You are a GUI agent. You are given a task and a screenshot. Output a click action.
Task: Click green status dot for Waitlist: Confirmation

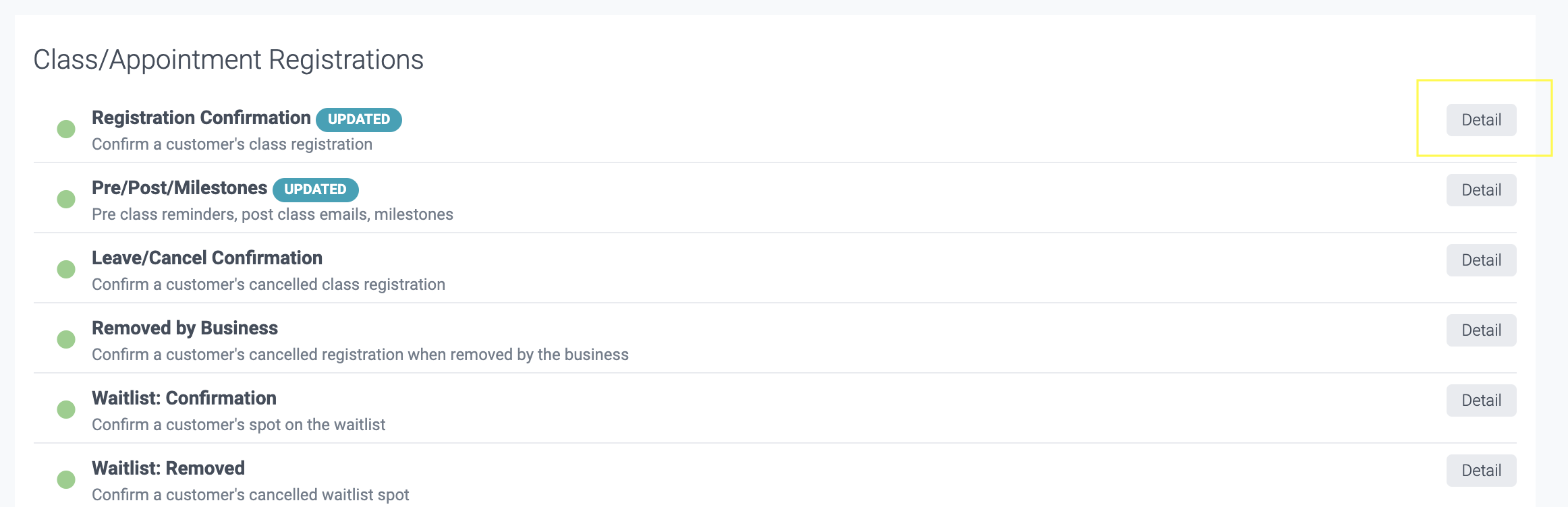pyautogui.click(x=66, y=409)
